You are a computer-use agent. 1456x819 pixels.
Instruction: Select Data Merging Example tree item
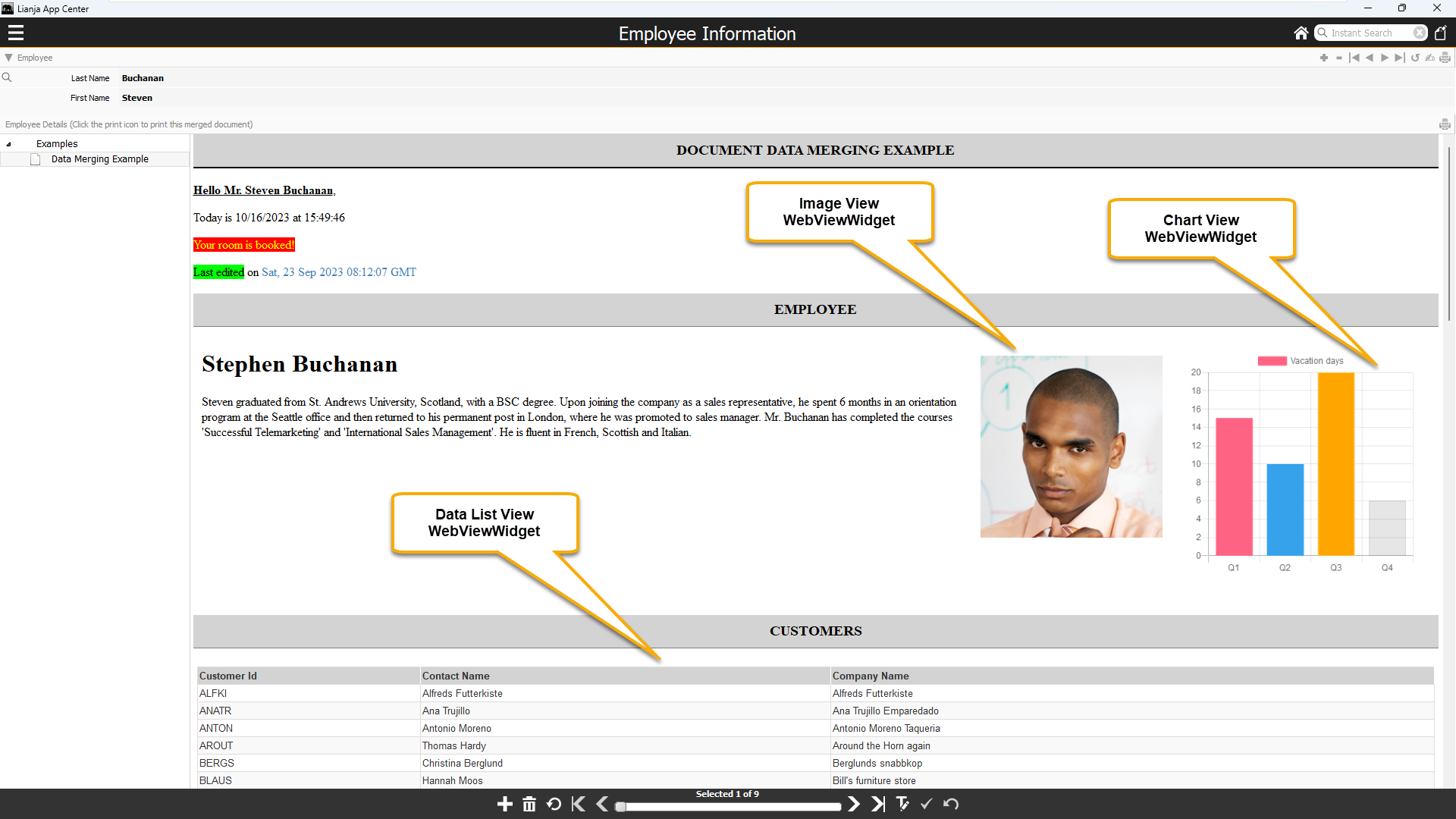pos(99,159)
